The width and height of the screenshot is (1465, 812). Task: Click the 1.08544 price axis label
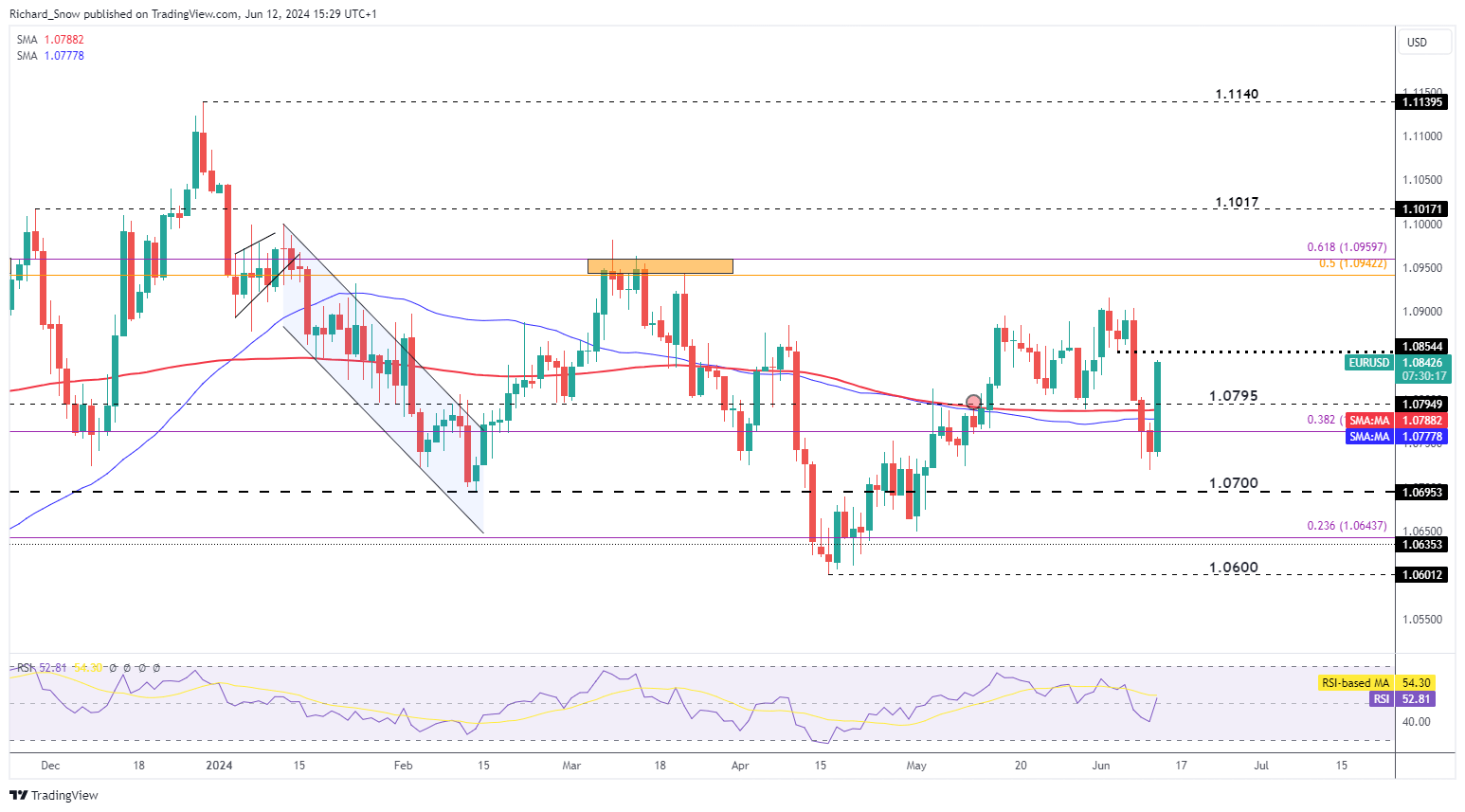click(x=1421, y=347)
